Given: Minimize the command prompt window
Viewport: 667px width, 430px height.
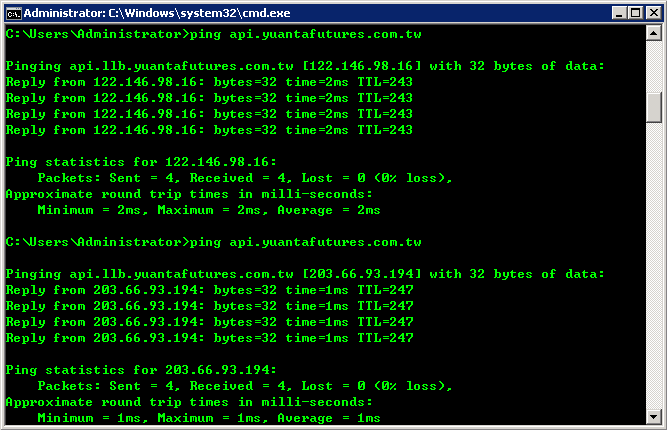Looking at the screenshot, I should (619, 13).
